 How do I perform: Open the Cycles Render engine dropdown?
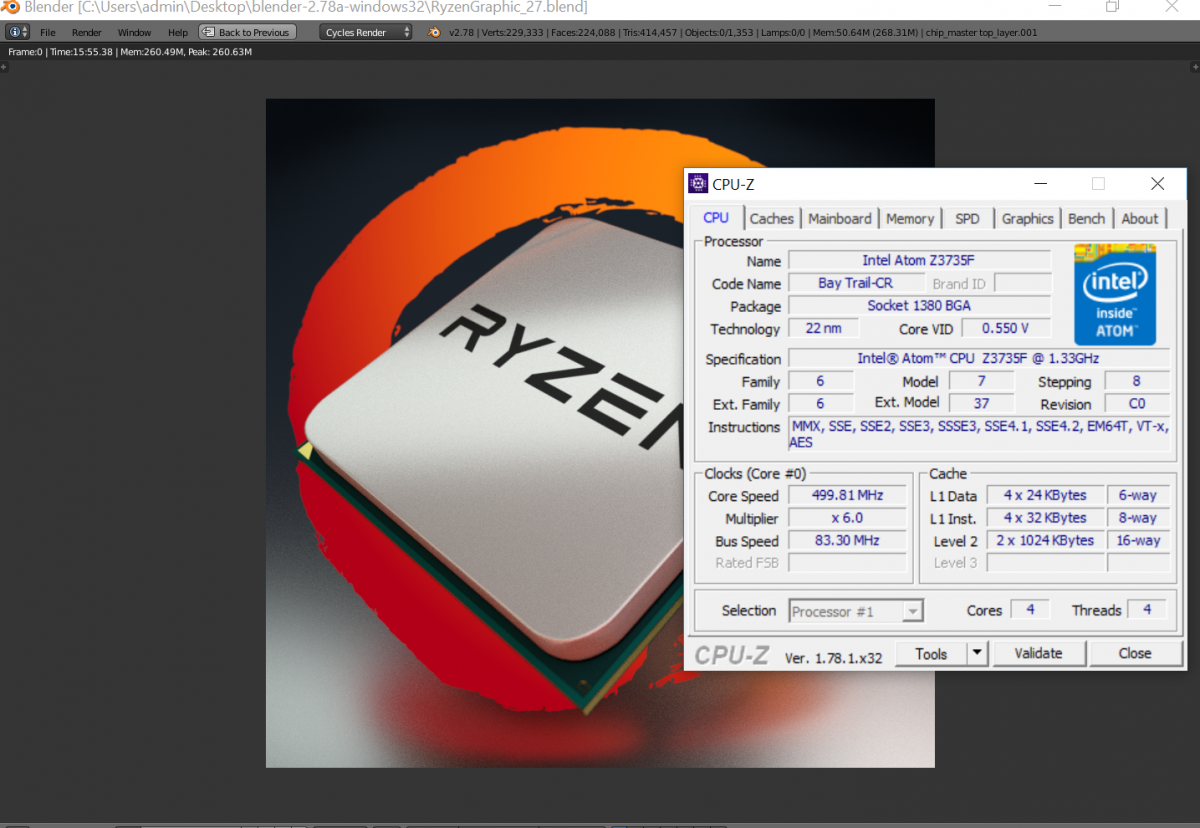[367, 32]
